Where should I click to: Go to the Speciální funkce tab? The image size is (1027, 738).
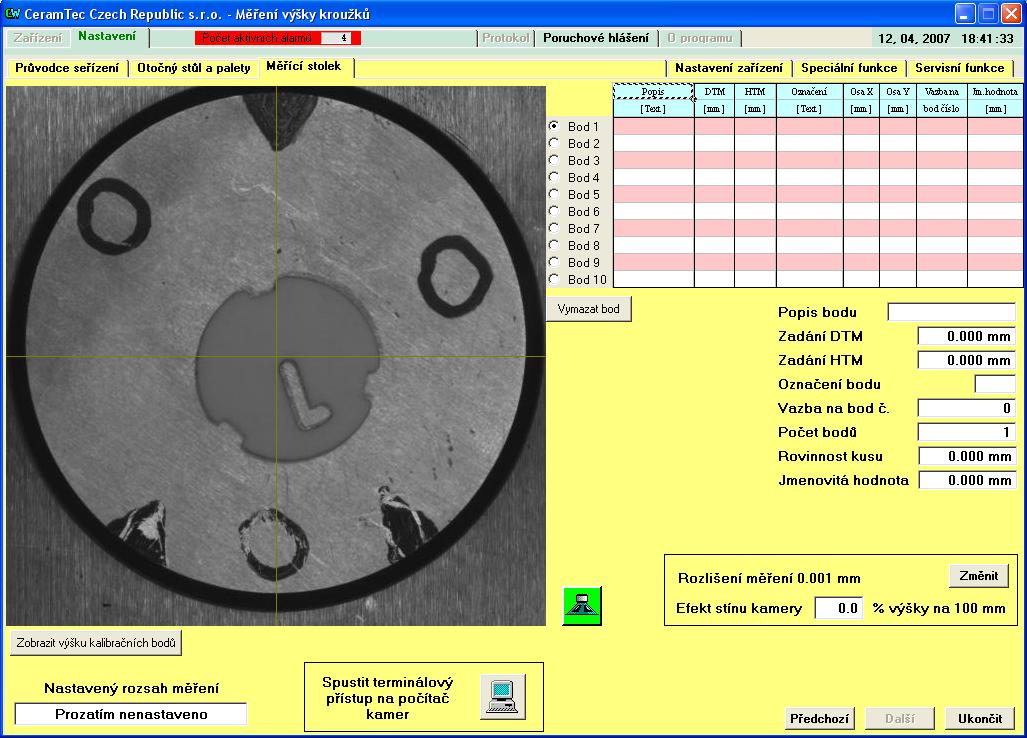pyautogui.click(x=849, y=68)
